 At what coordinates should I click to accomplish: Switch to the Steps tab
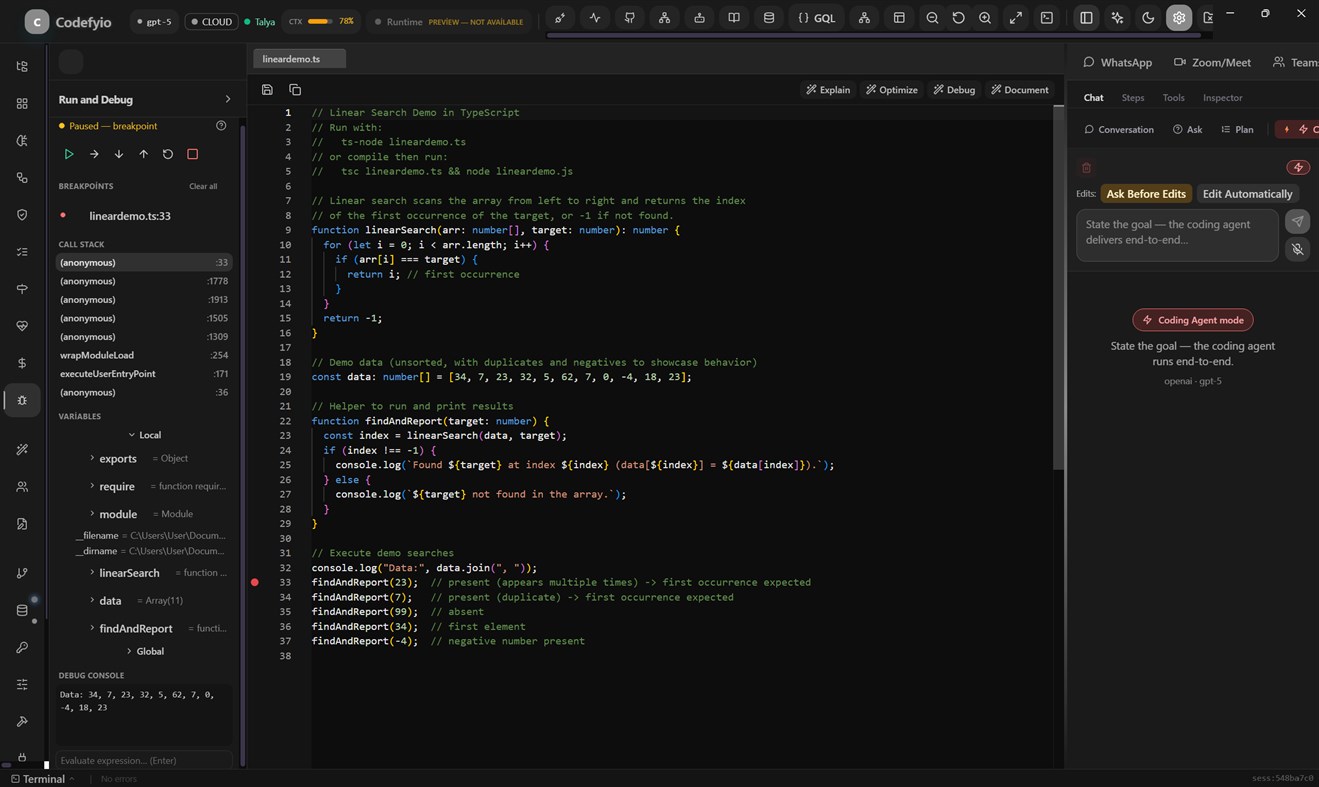pyautogui.click(x=1133, y=98)
